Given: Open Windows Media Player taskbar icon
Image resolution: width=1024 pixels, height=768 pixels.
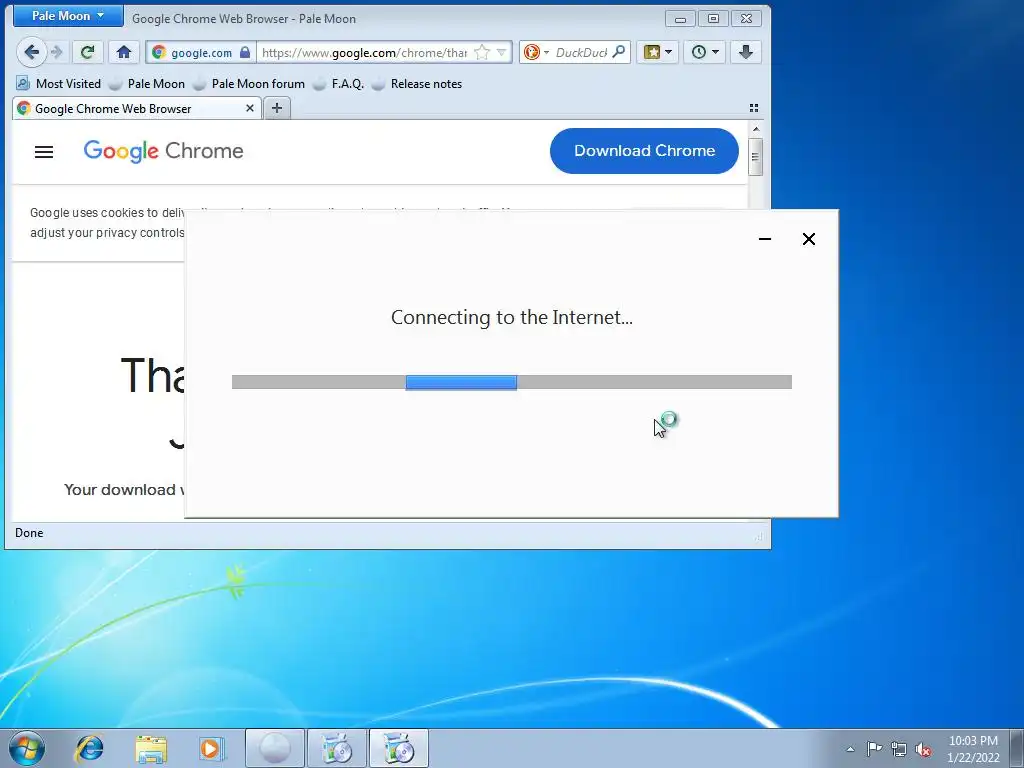Looking at the screenshot, I should coord(211,748).
